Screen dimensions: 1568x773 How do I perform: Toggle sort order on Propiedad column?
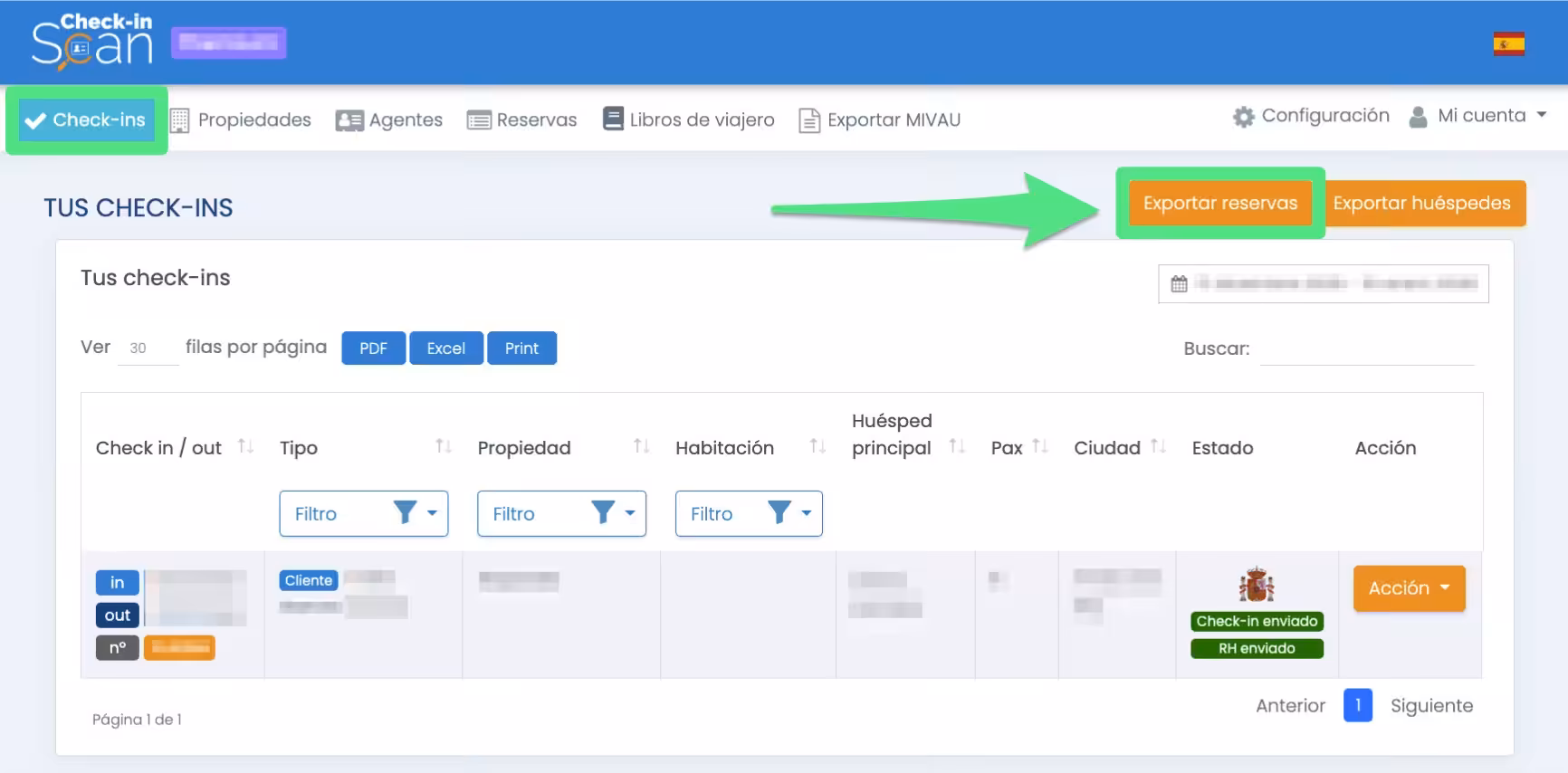pos(641,446)
